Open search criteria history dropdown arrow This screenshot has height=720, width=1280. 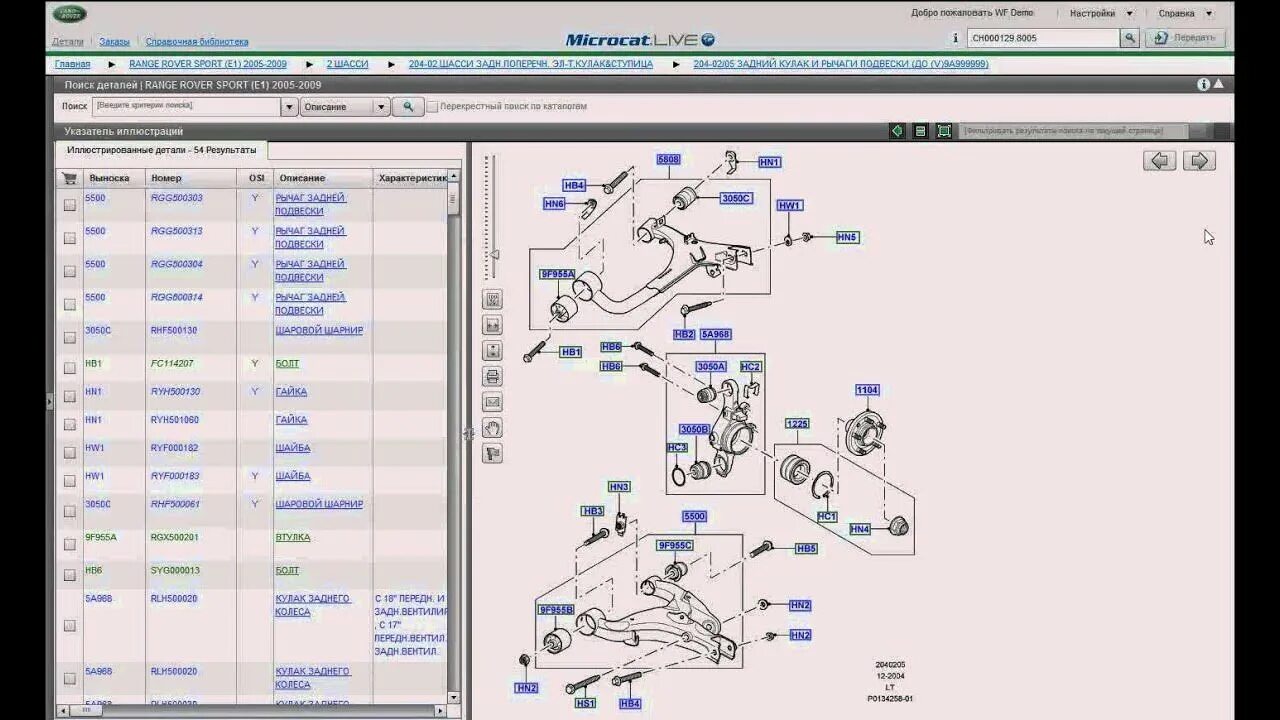pyautogui.click(x=289, y=106)
